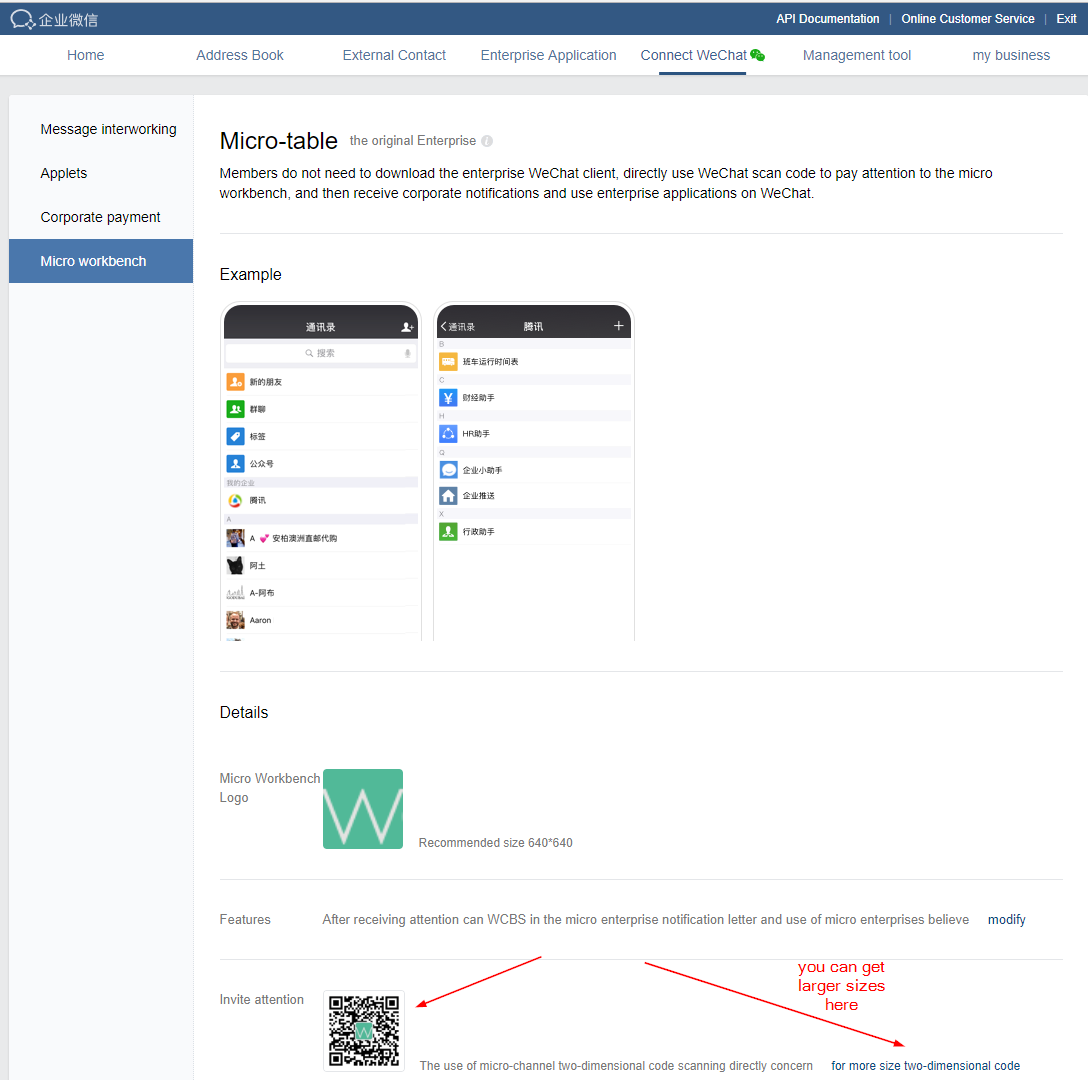Open 'for more size two-dimensional code' link

click(925, 1065)
